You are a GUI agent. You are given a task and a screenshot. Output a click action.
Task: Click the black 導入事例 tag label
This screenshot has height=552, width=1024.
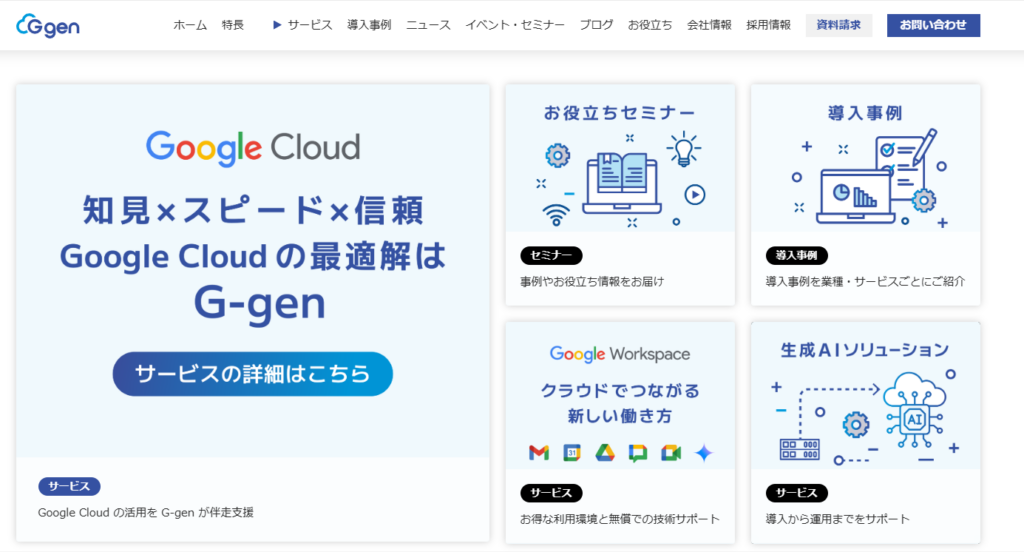(796, 255)
